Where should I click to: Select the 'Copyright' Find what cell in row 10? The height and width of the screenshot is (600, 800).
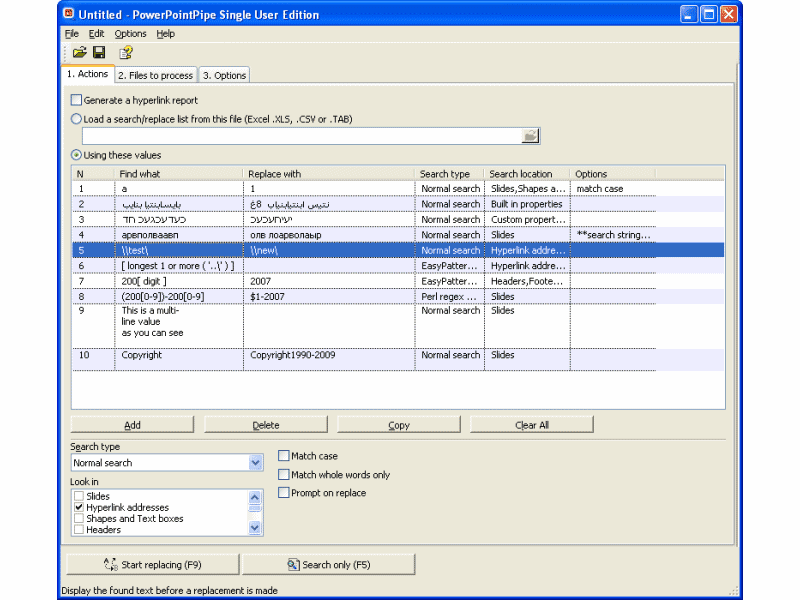pyautogui.click(x=179, y=359)
